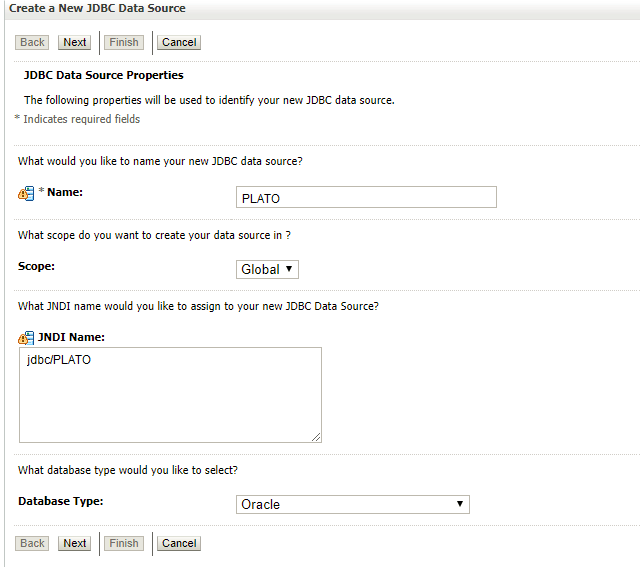Click inside the JNDI Name text area

pyautogui.click(x=170, y=394)
